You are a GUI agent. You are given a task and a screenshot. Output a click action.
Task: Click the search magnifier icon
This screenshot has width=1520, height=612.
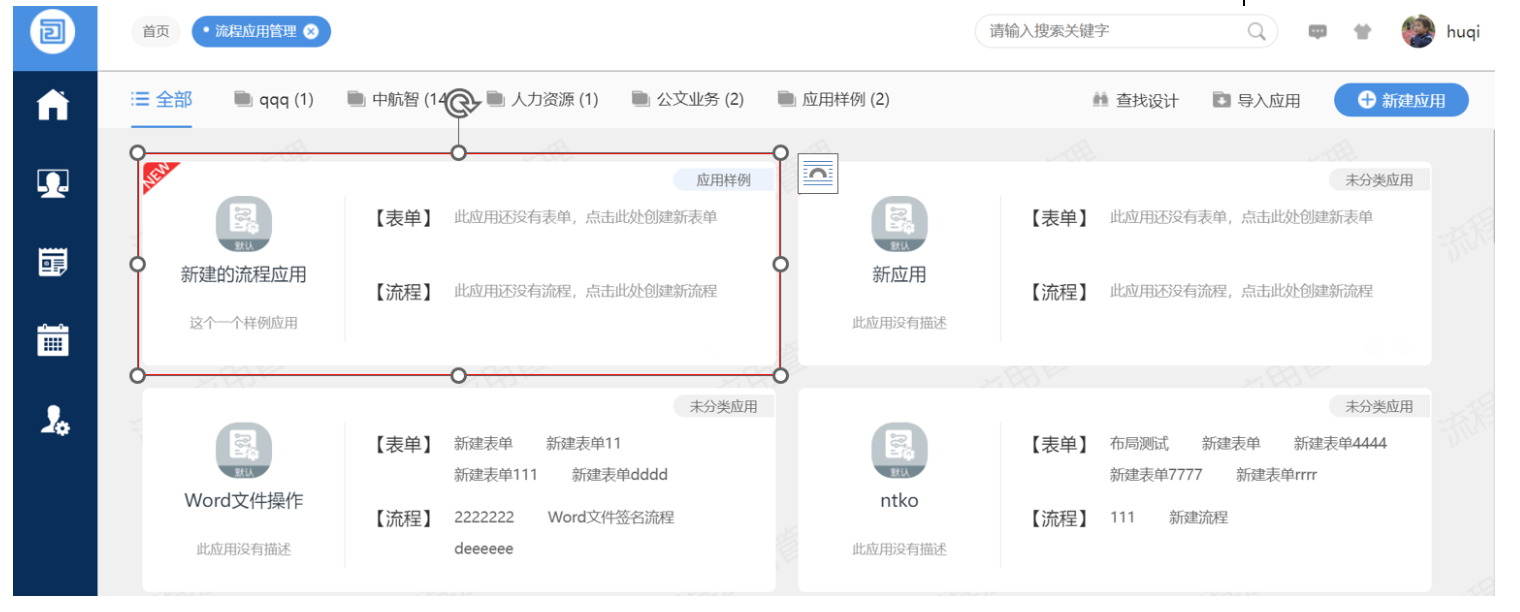1257,31
